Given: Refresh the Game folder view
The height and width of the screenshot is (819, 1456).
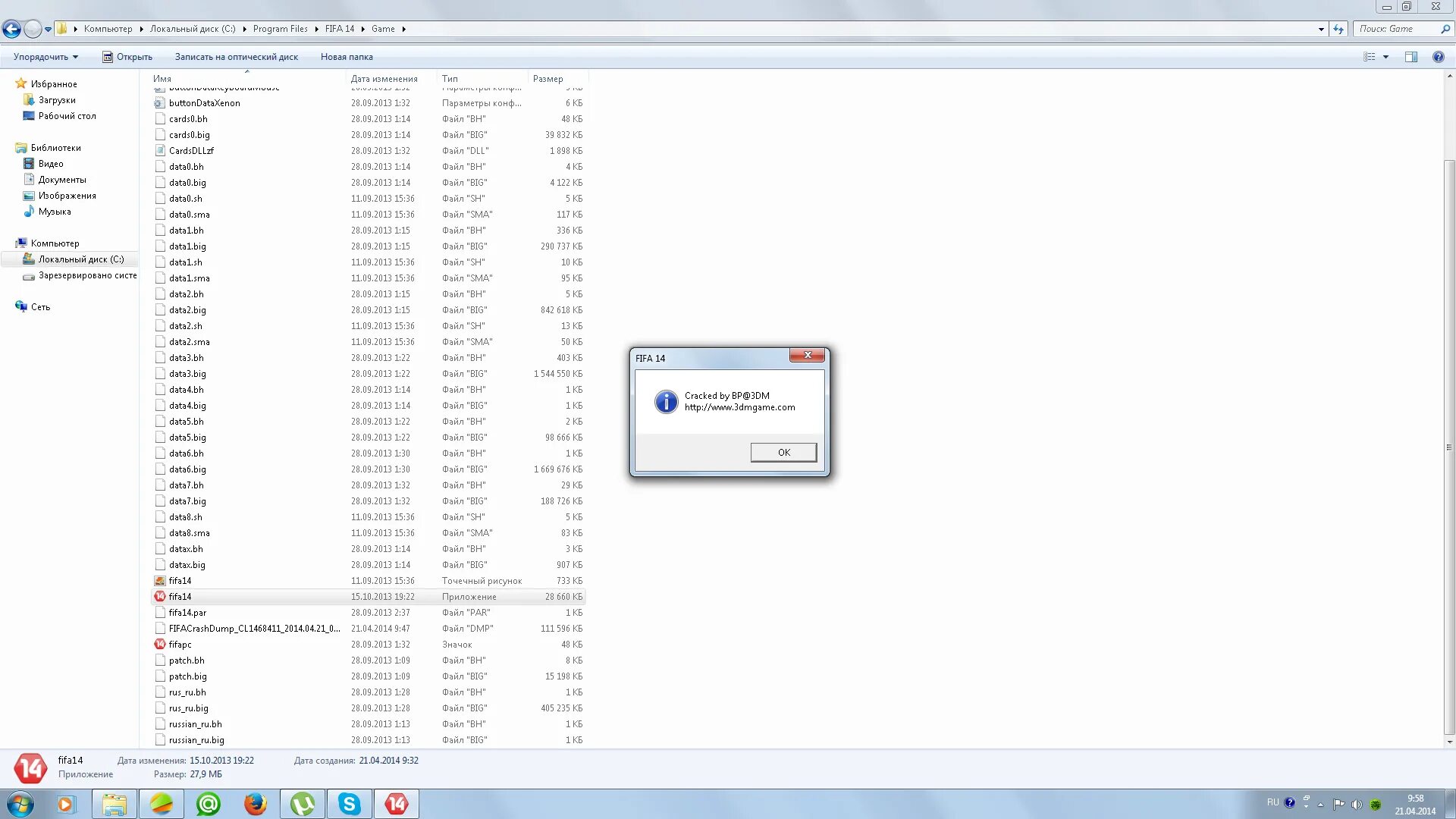Looking at the screenshot, I should click(x=1338, y=29).
